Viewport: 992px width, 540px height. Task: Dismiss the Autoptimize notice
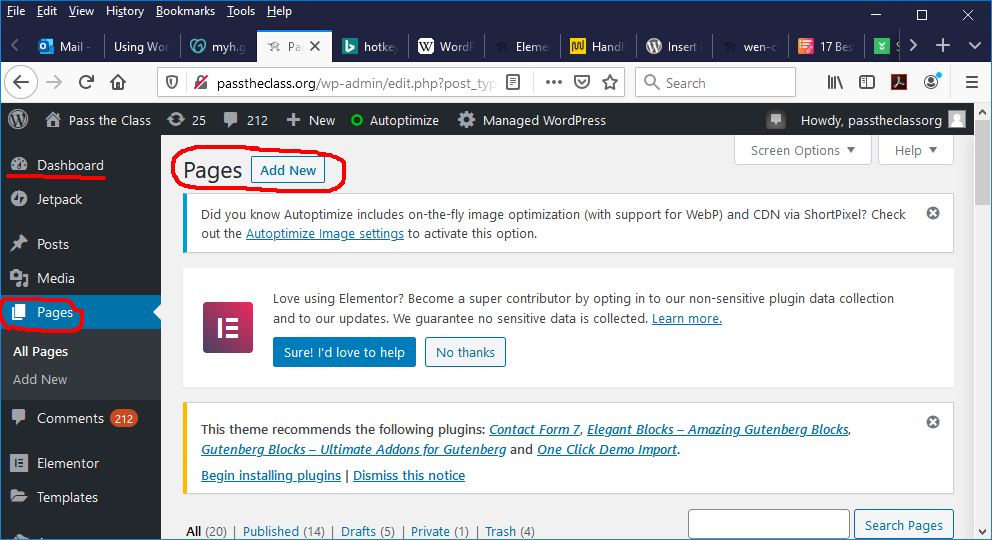933,213
